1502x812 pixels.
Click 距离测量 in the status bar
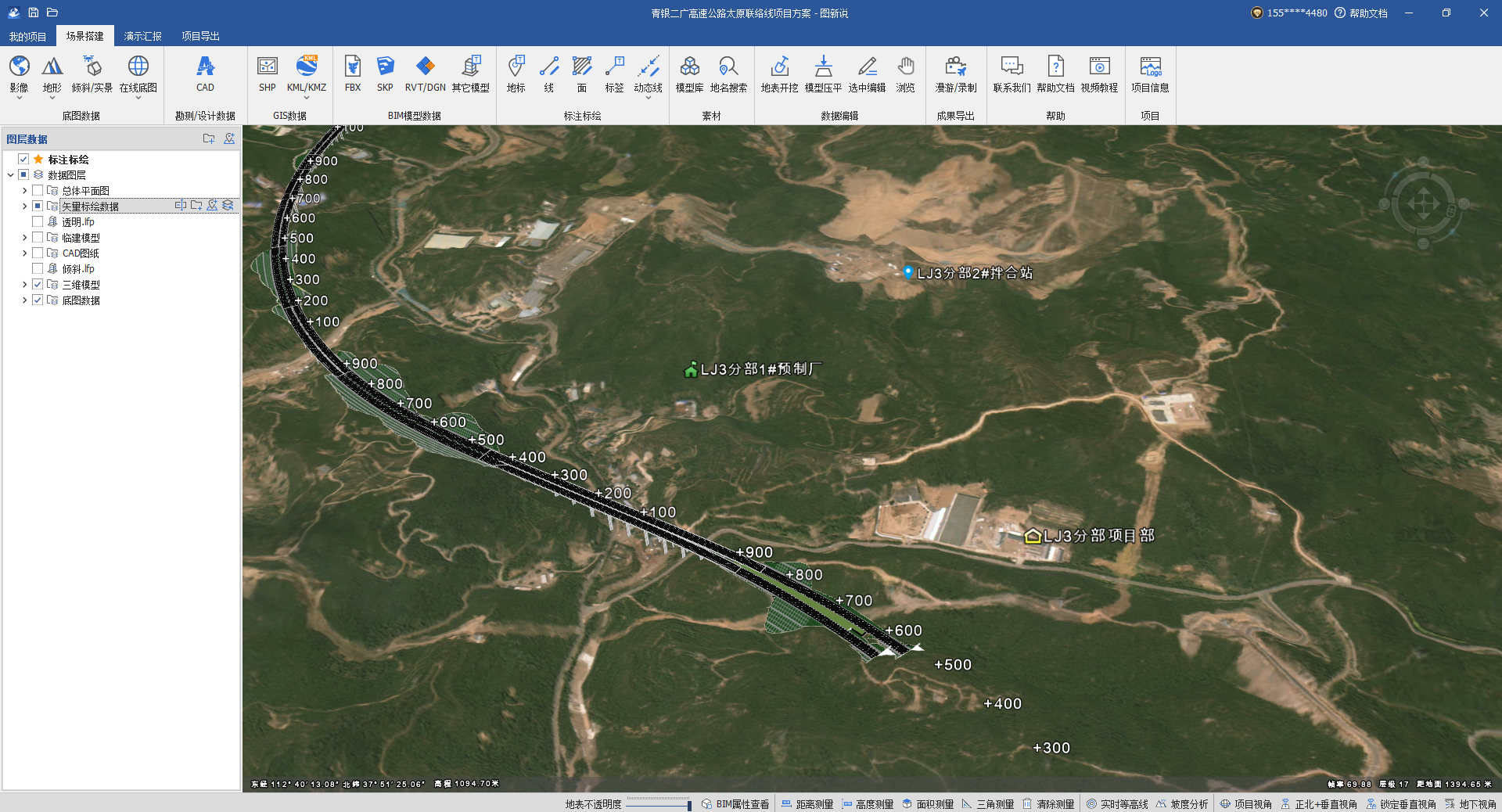tap(807, 804)
